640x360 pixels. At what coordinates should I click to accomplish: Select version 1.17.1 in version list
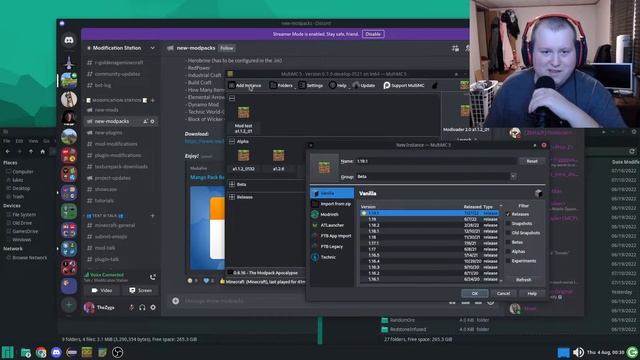(x=429, y=243)
